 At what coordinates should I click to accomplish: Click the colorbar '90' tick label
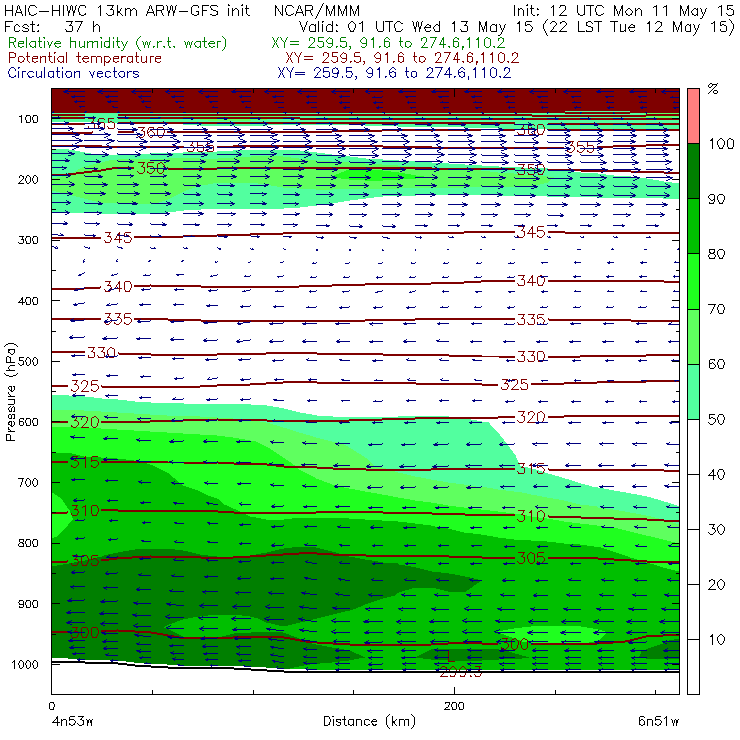coord(716,199)
